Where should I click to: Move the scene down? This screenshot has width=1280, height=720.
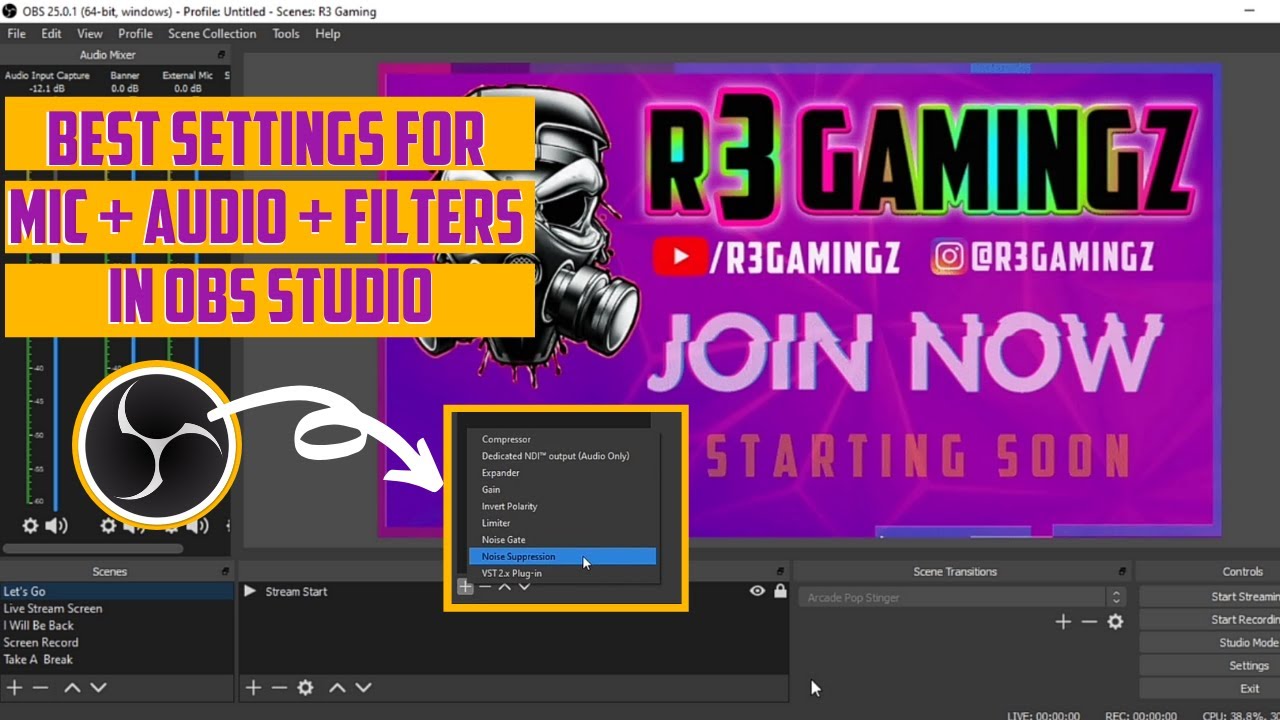tap(98, 687)
